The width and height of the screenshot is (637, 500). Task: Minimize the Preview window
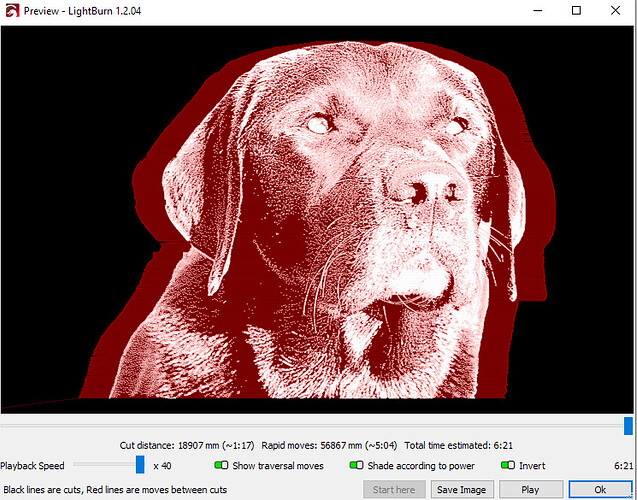[x=537, y=11]
